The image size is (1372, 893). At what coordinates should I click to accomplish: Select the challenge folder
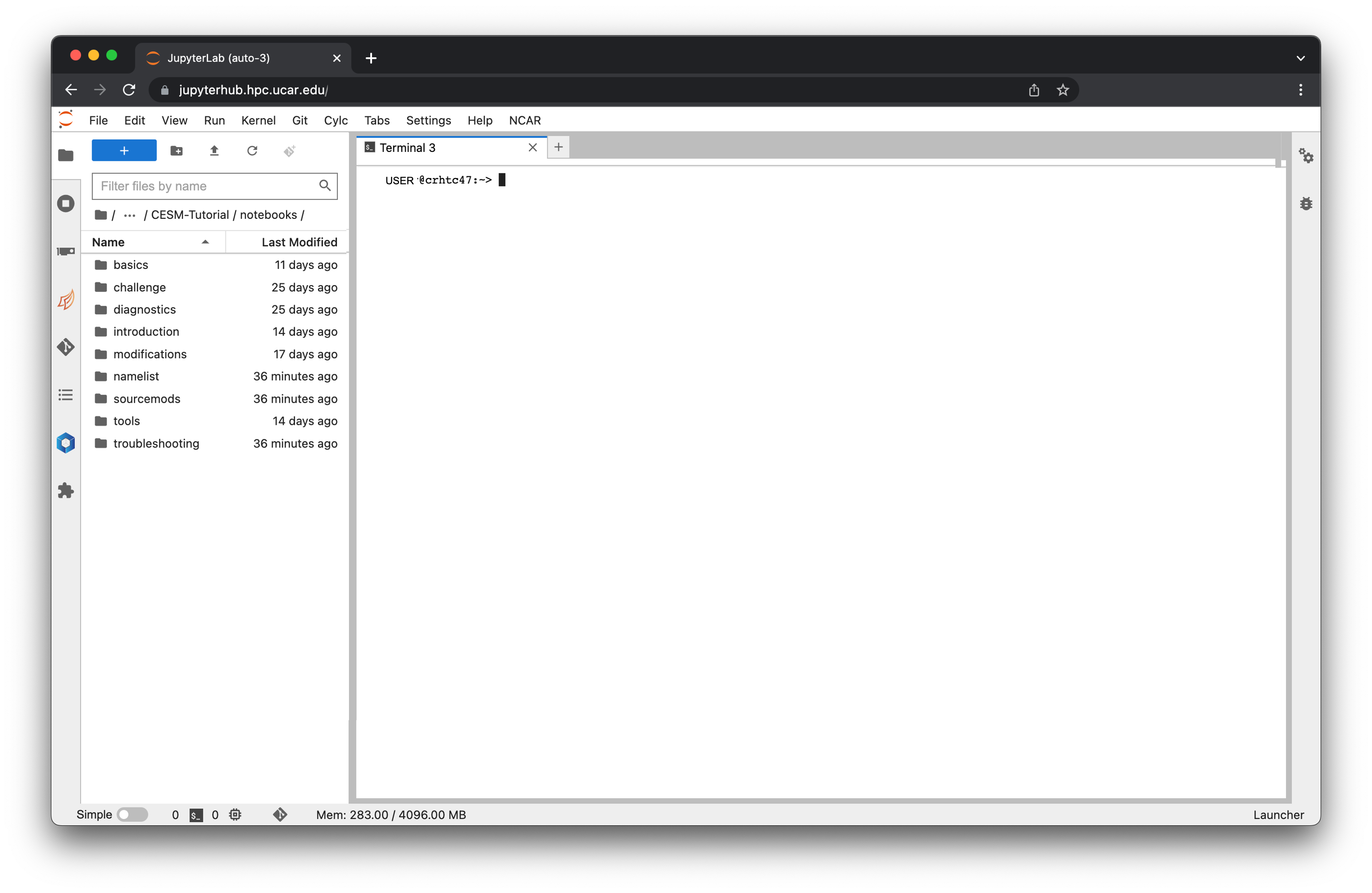(x=214, y=287)
